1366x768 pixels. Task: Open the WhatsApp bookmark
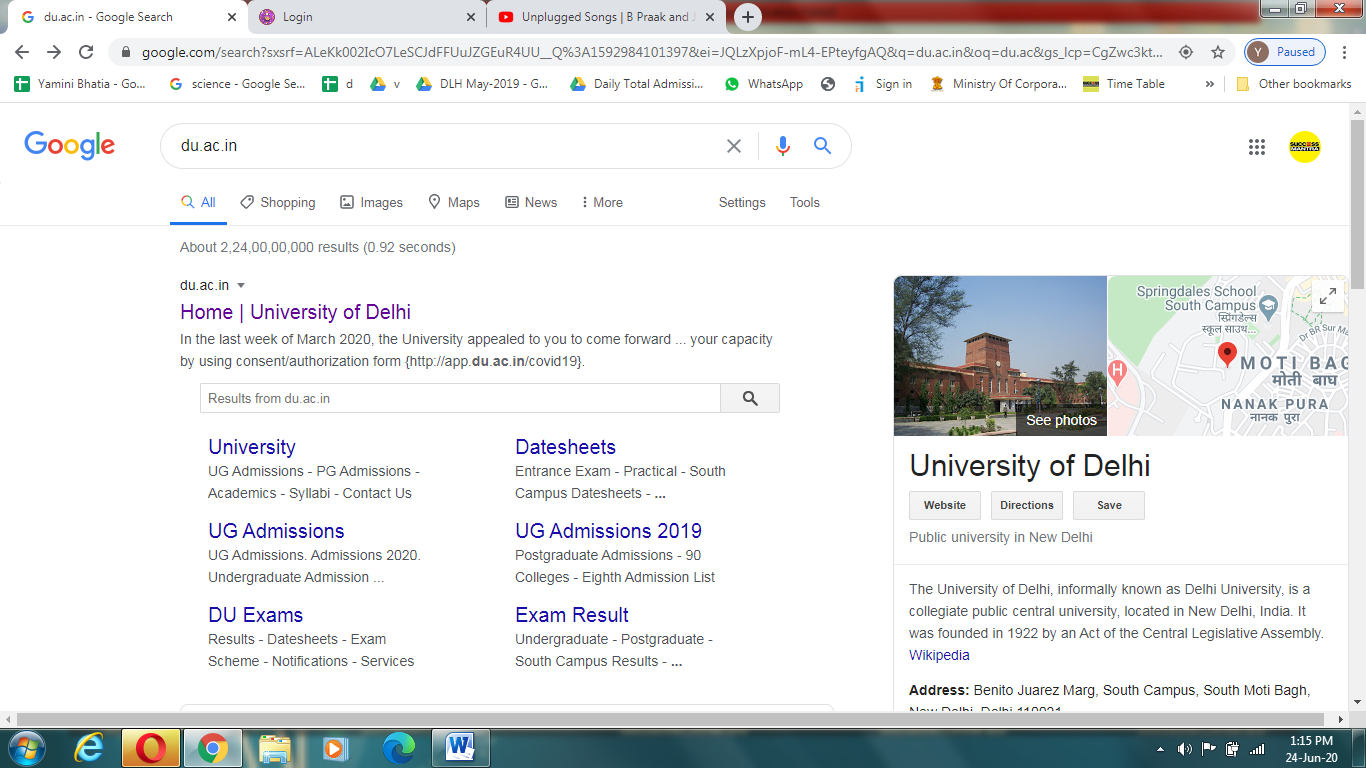pyautogui.click(x=764, y=84)
